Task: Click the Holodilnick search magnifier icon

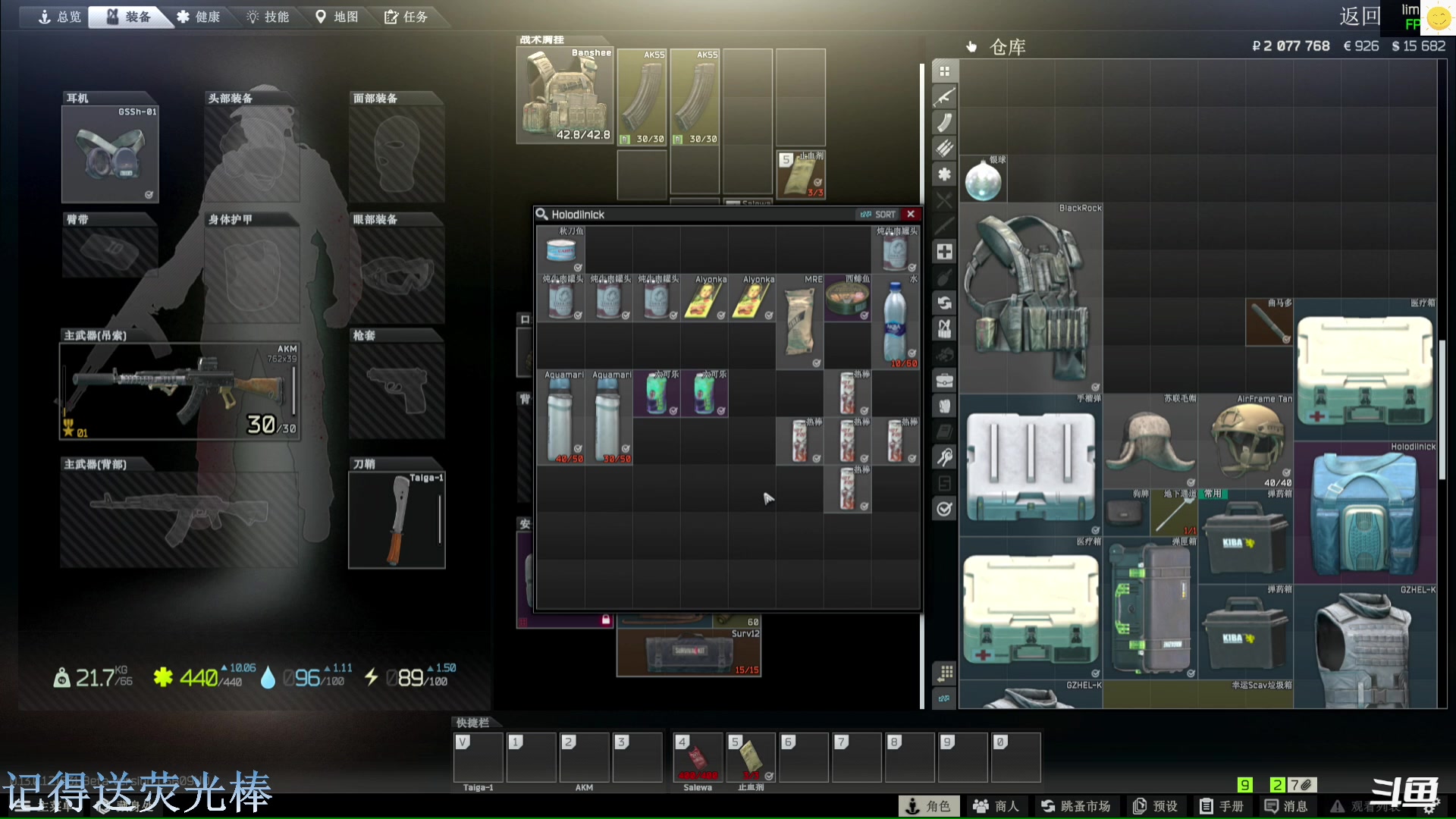Action: coord(542,215)
